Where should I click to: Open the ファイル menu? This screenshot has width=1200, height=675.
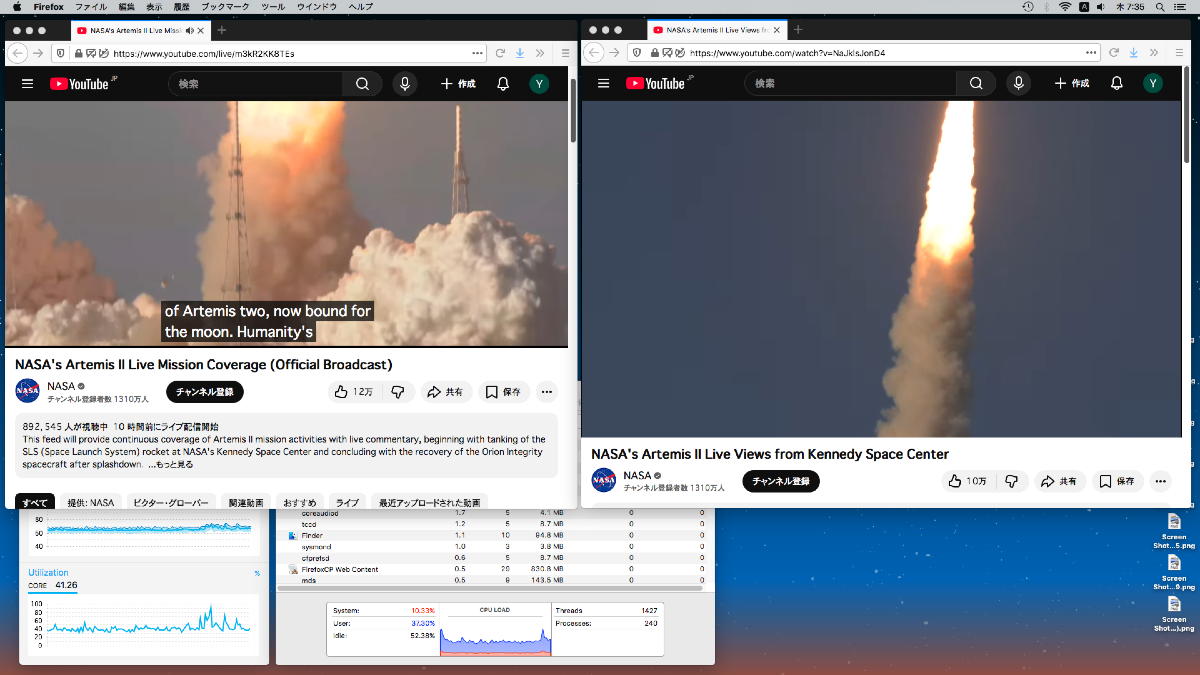[91, 7]
